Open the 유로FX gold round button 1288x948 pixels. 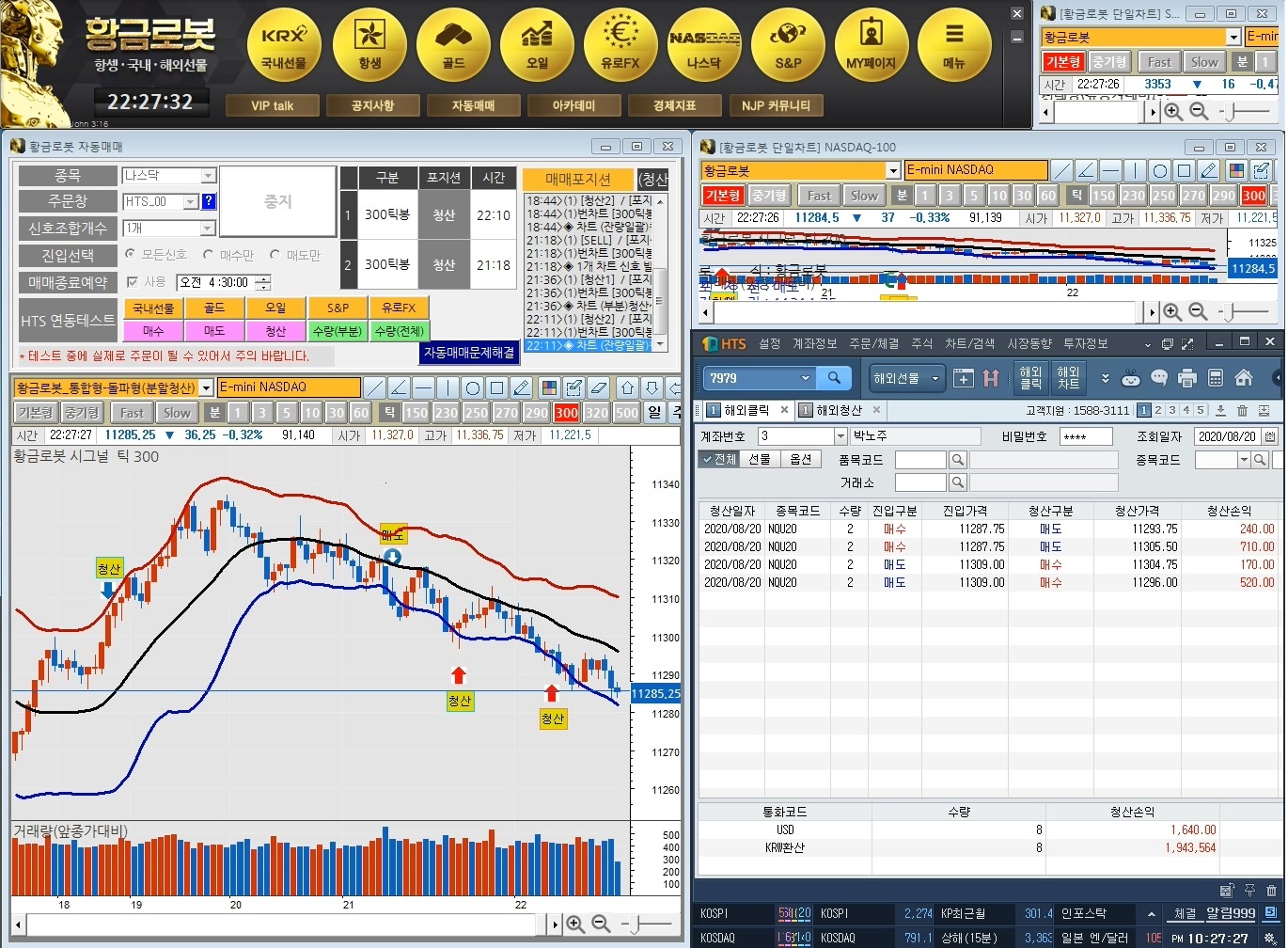tap(620, 45)
